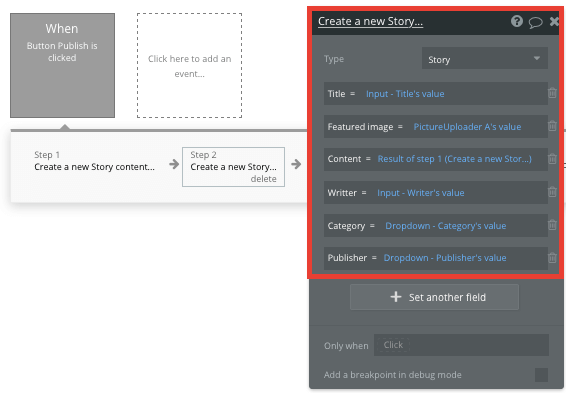Screen dimensions: 566x393
Task: Click the arrow after Step 2
Action: click(x=296, y=164)
